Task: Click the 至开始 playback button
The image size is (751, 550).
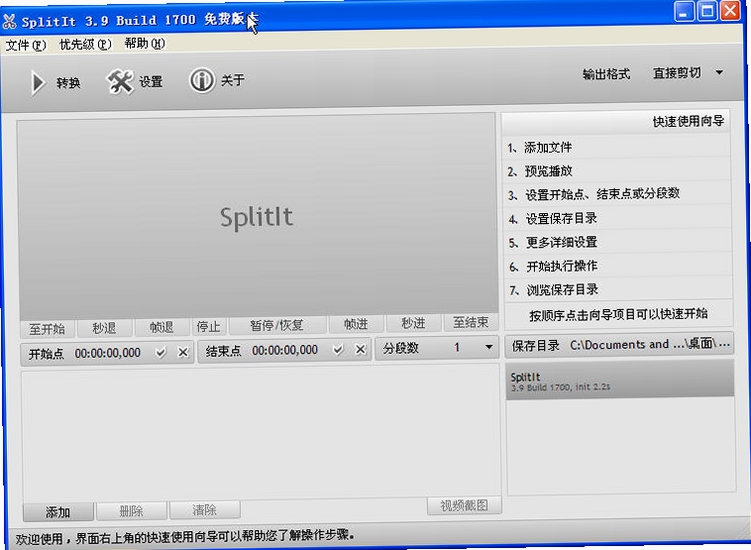Action: point(47,329)
